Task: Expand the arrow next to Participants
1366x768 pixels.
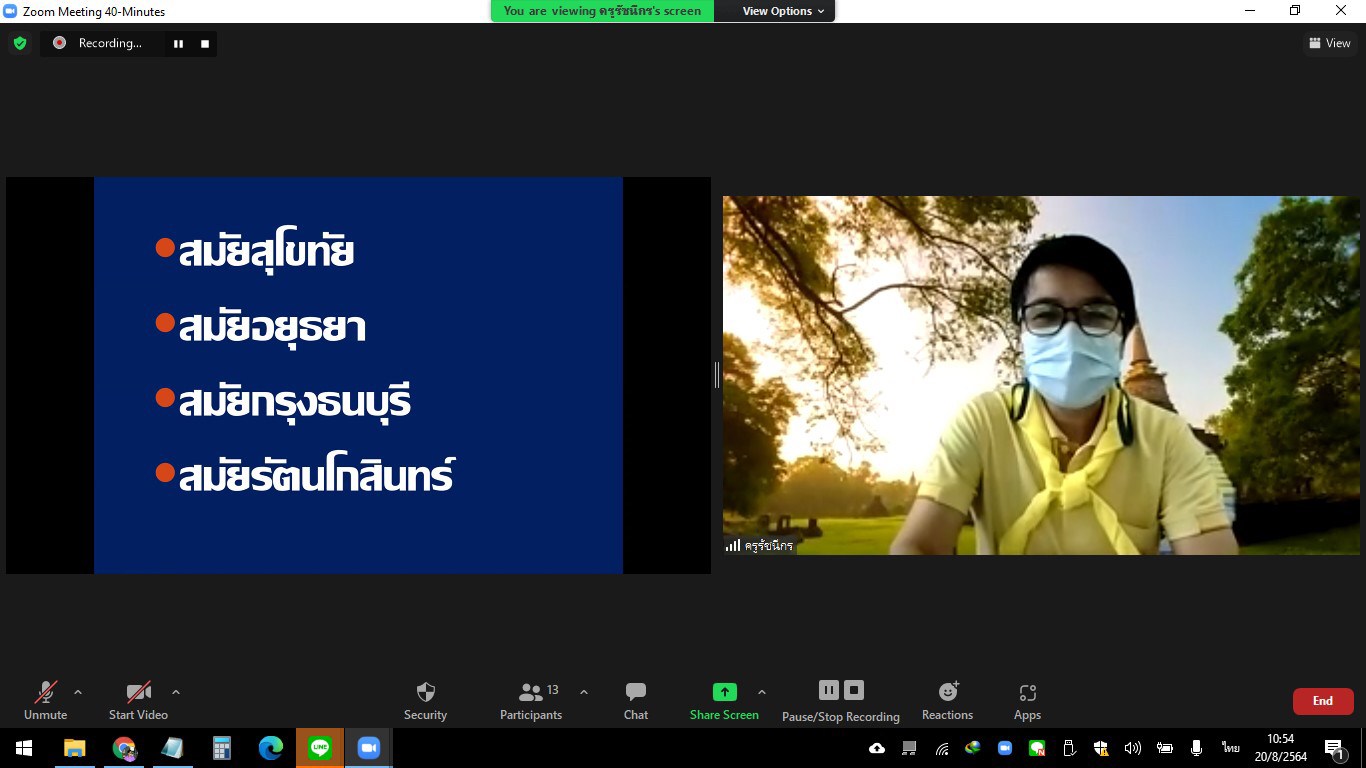Action: (584, 692)
